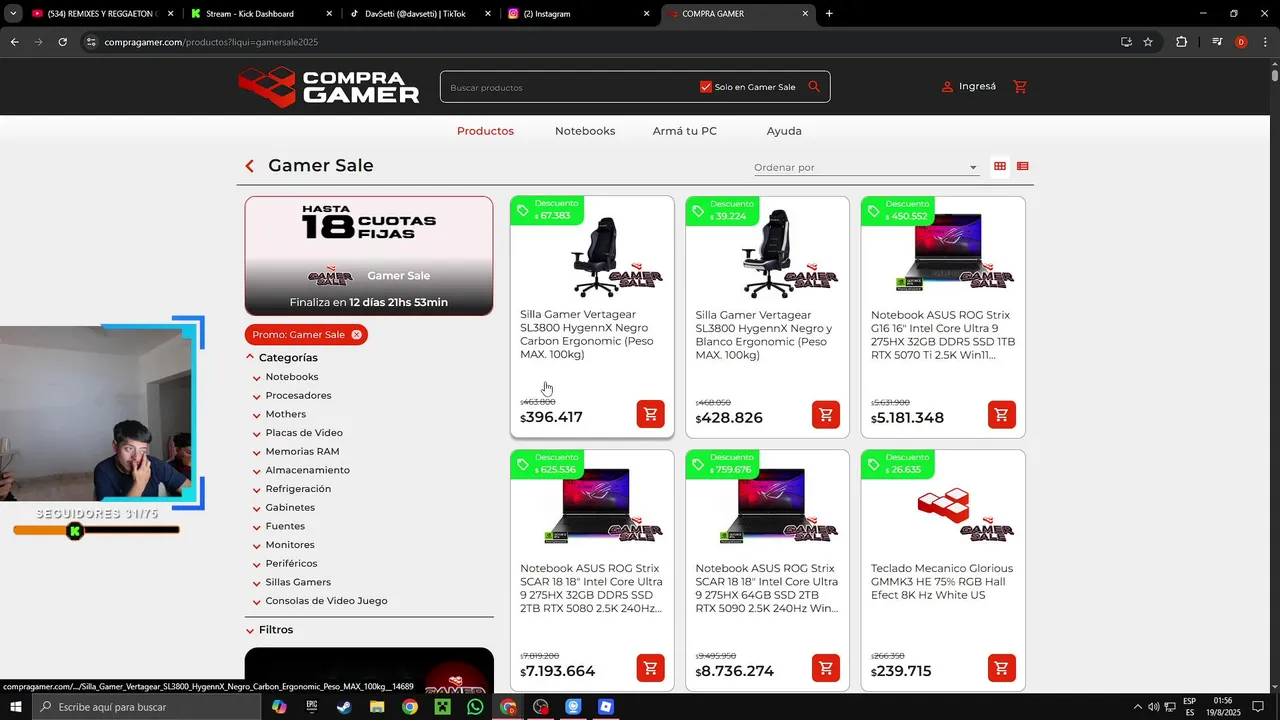Open Steam from taskbar
This screenshot has width=1280, height=720.
pyautogui.click(x=343, y=707)
